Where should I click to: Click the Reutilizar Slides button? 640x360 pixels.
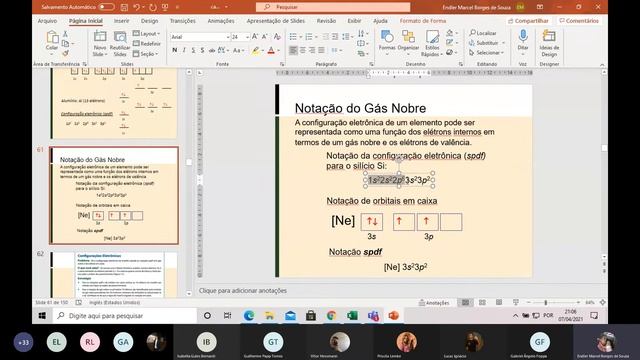tap(120, 44)
